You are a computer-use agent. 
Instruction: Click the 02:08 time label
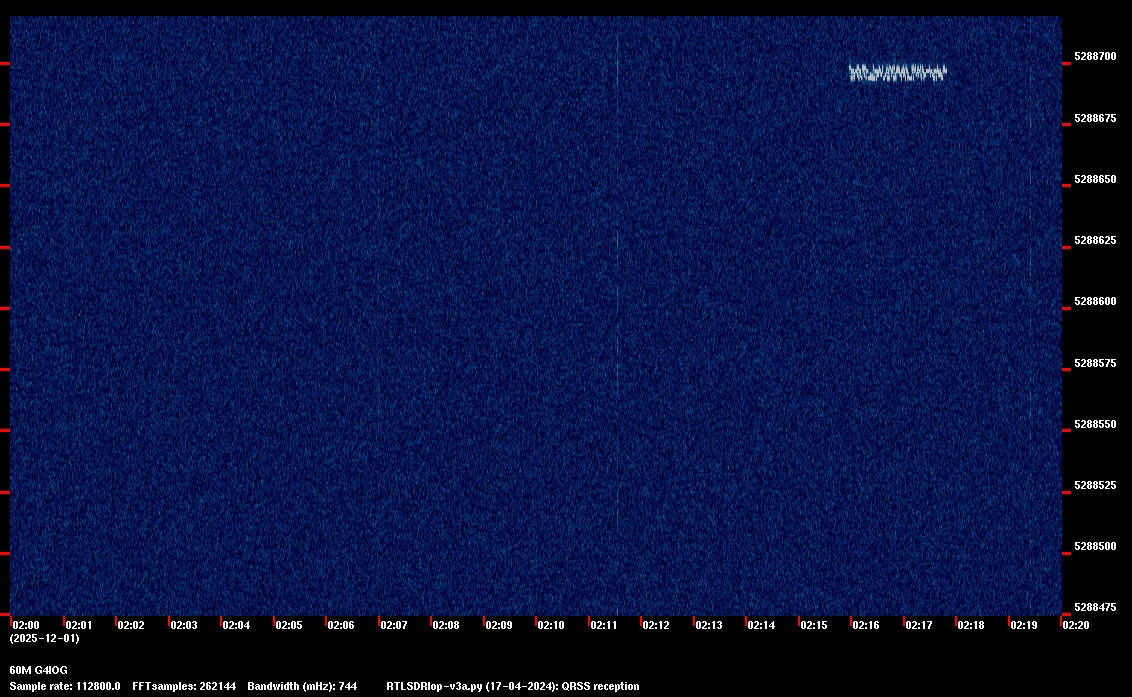pos(445,625)
